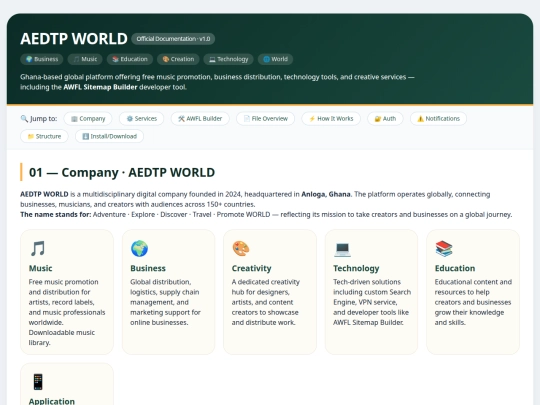Click the Official Documentation v1.0 badge
The height and width of the screenshot is (405, 540).
coord(173,39)
